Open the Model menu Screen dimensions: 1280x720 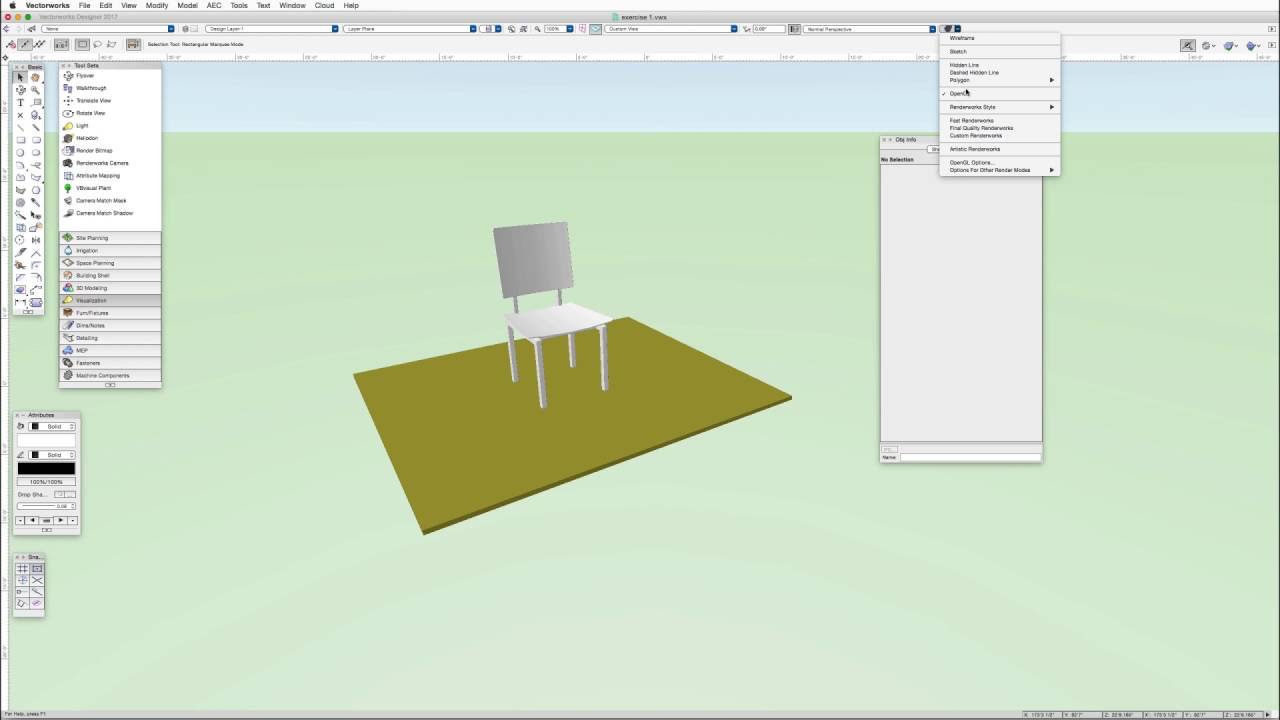tap(187, 5)
